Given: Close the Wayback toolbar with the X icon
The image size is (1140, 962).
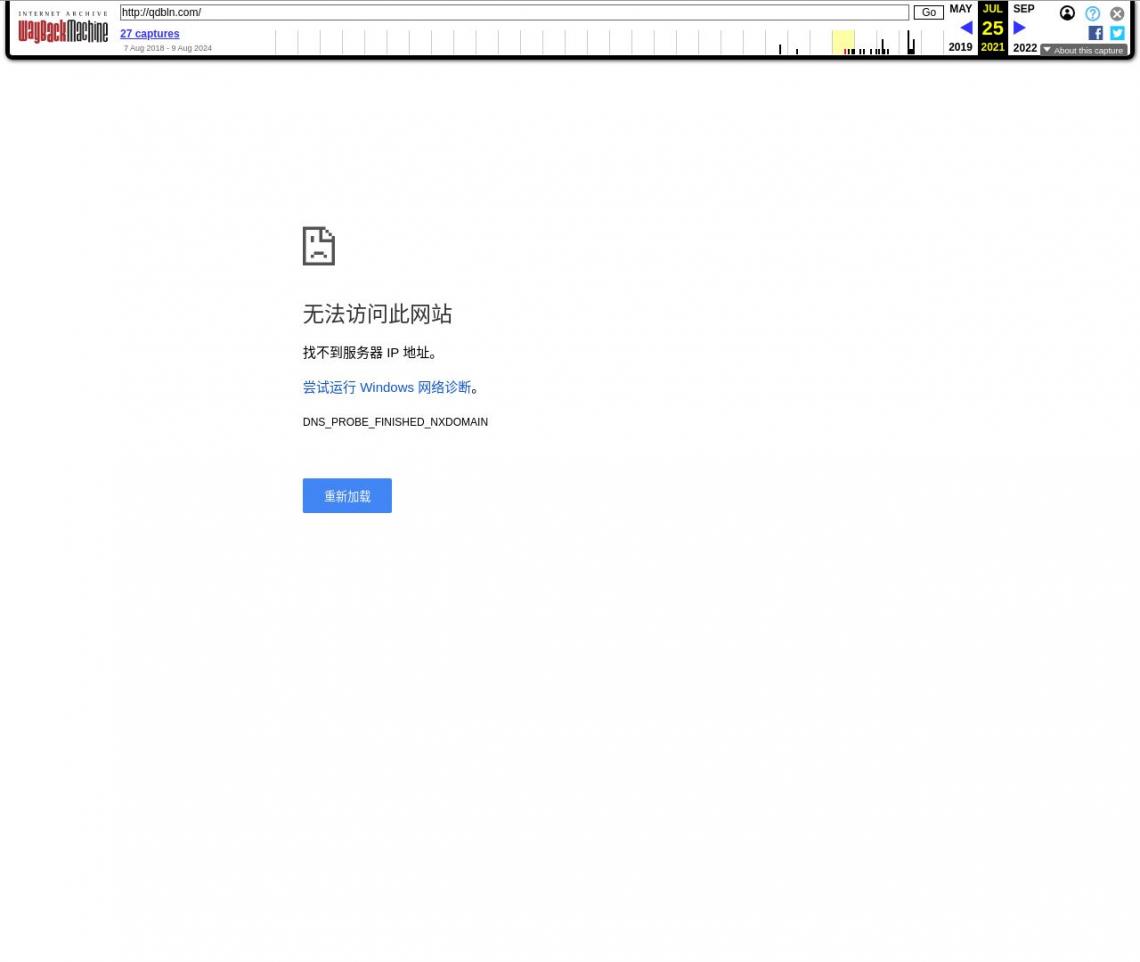Looking at the screenshot, I should [1117, 13].
